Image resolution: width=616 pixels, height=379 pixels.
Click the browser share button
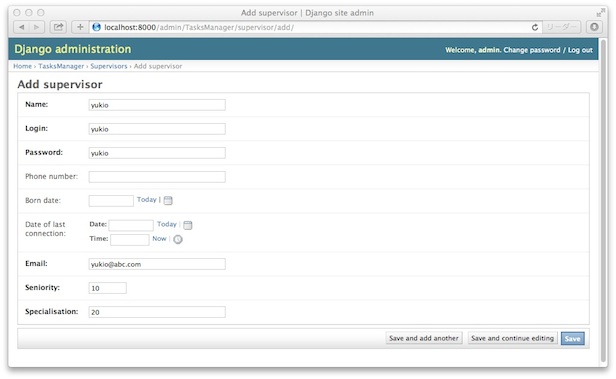tap(58, 27)
